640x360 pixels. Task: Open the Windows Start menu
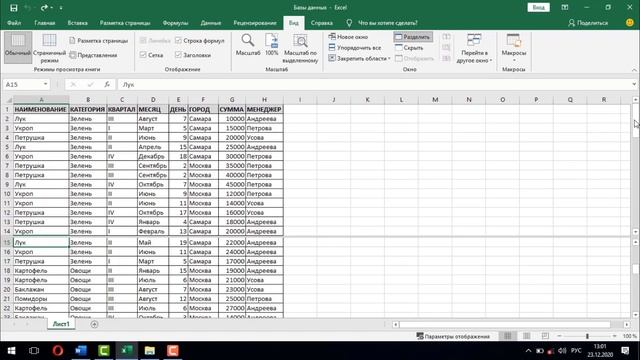tap(11, 351)
